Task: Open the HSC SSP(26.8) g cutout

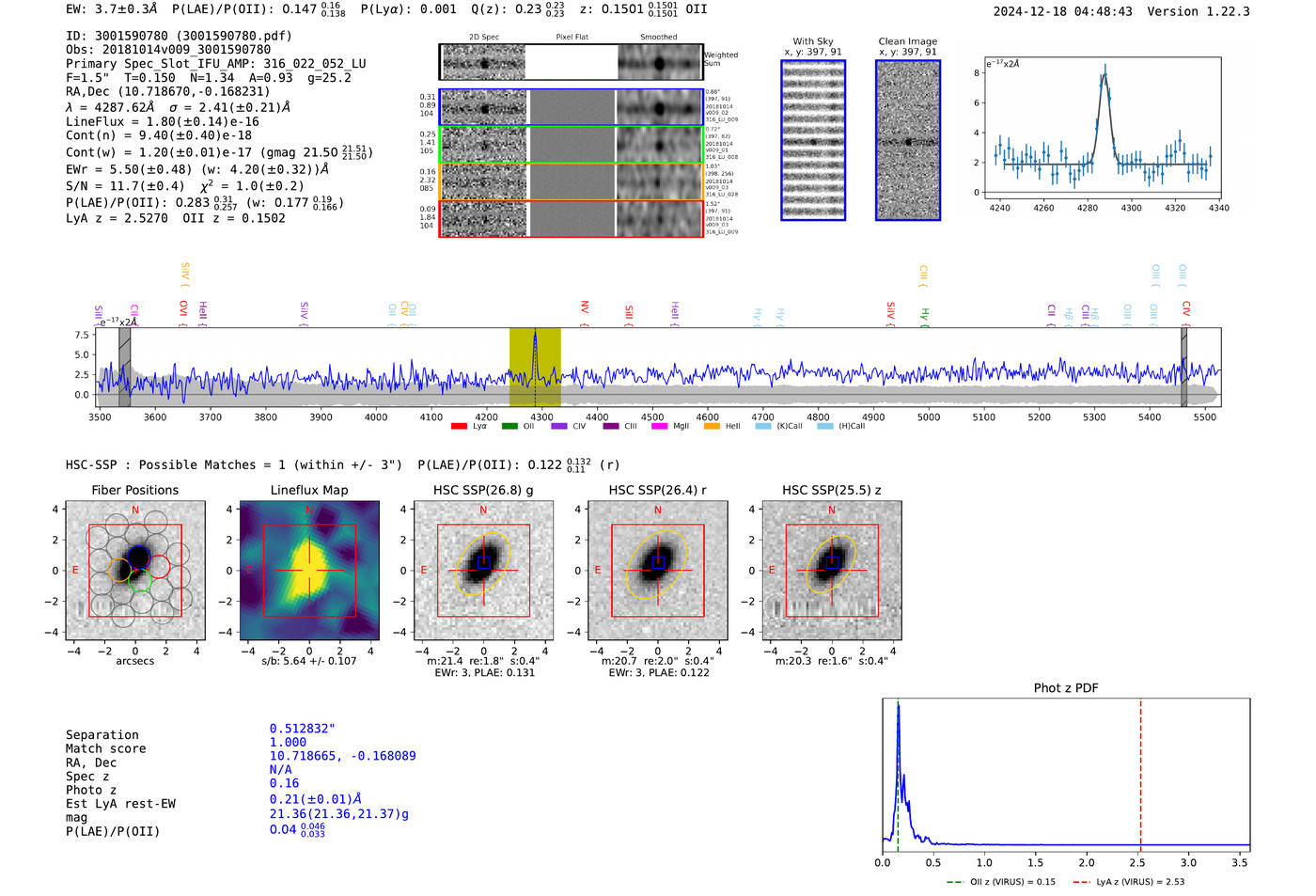Action: click(x=483, y=570)
